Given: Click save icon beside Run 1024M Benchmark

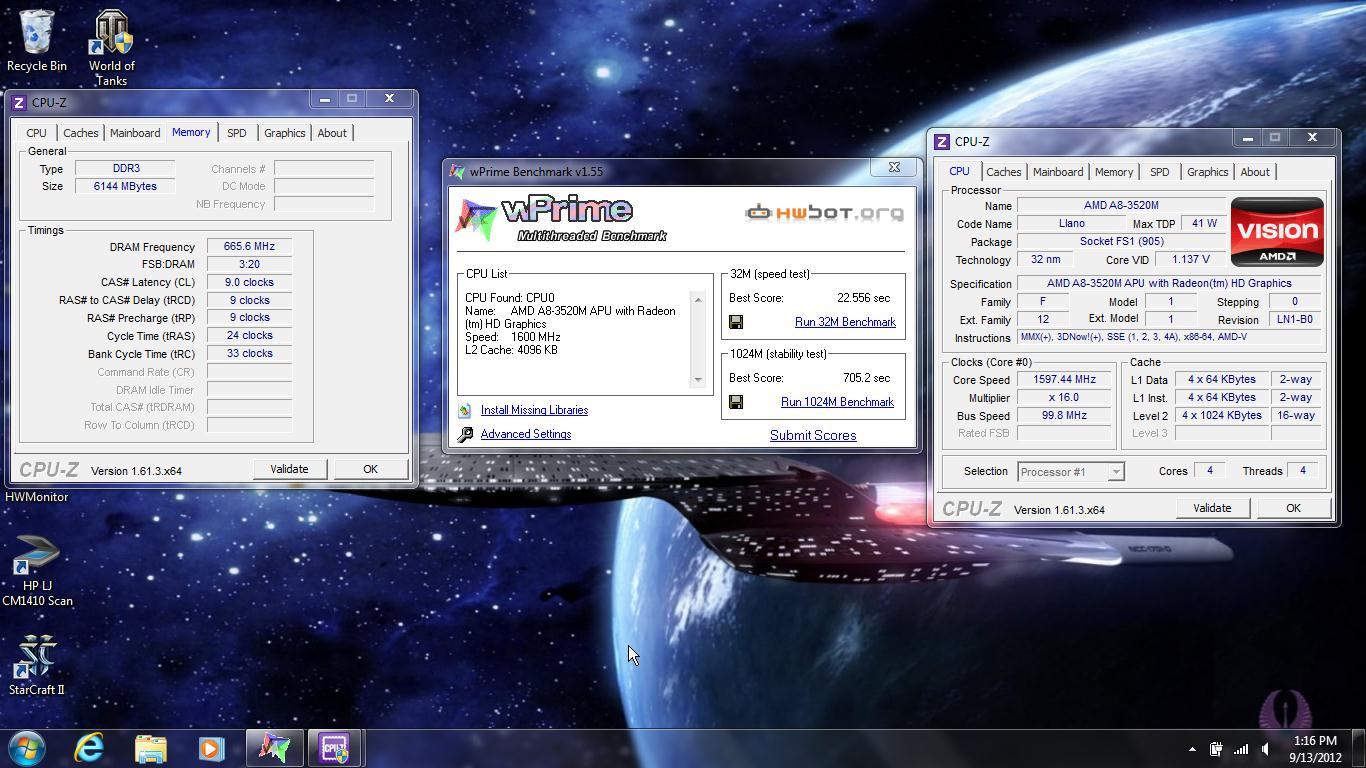Looking at the screenshot, I should point(736,402).
